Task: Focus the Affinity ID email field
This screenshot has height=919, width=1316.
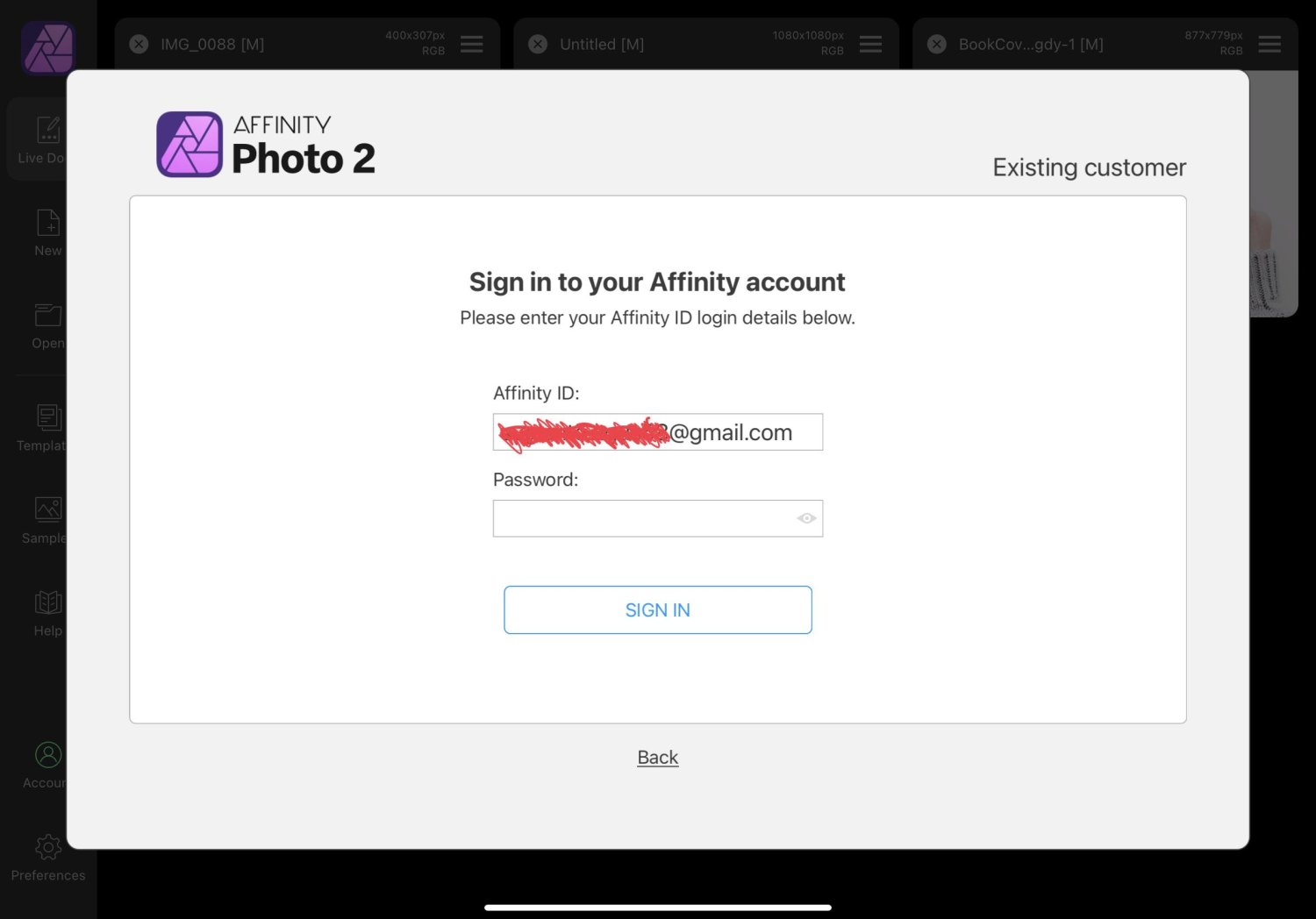Action: 658,432
